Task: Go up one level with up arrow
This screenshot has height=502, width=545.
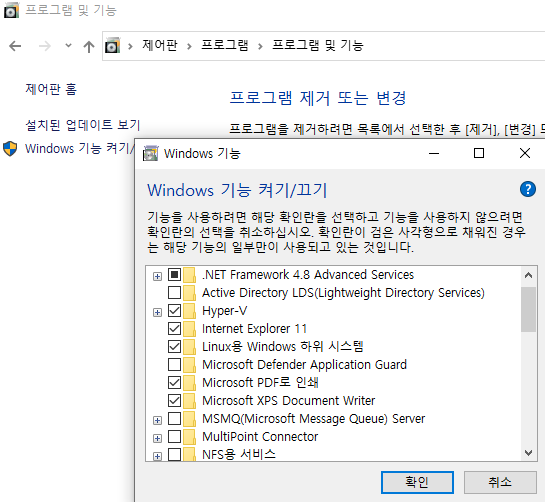Action: (89, 46)
